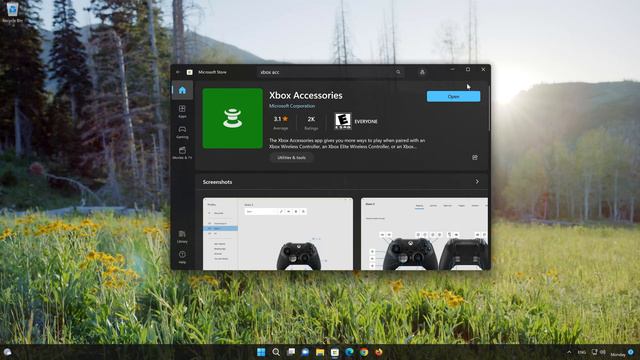Click the share icon on app page

pos(475,157)
